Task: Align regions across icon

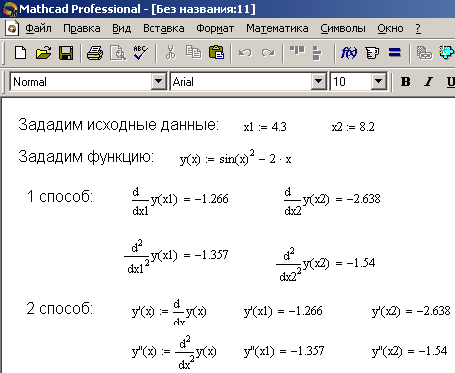Action: coord(297,51)
